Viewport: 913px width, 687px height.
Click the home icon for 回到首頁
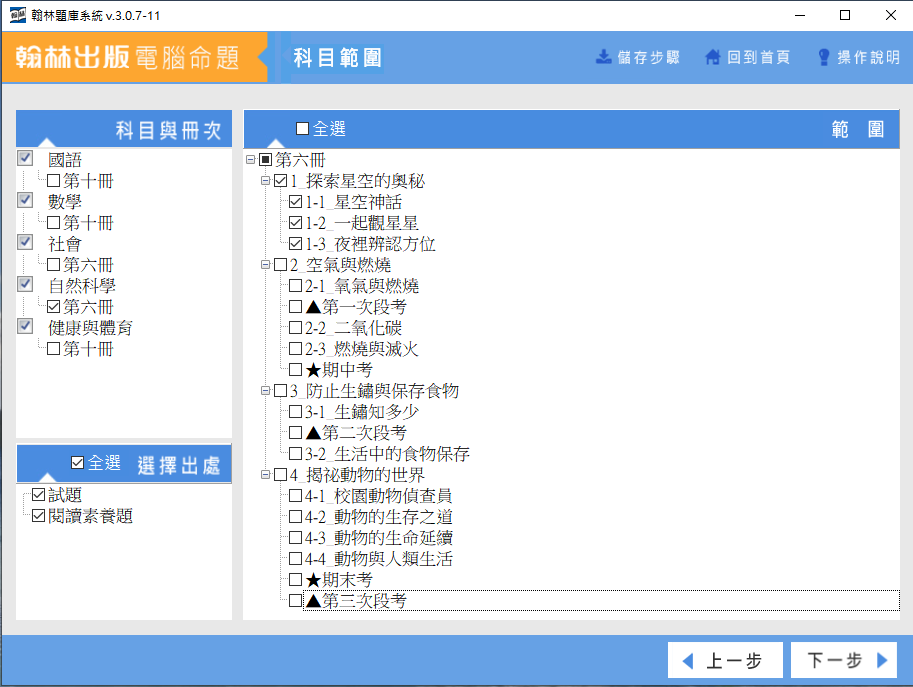[713, 57]
